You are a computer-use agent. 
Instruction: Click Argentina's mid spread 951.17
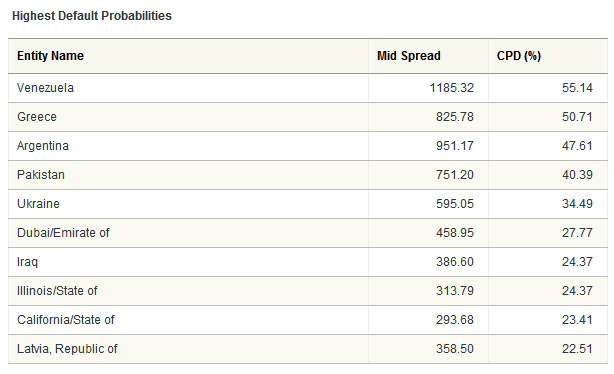pos(455,146)
